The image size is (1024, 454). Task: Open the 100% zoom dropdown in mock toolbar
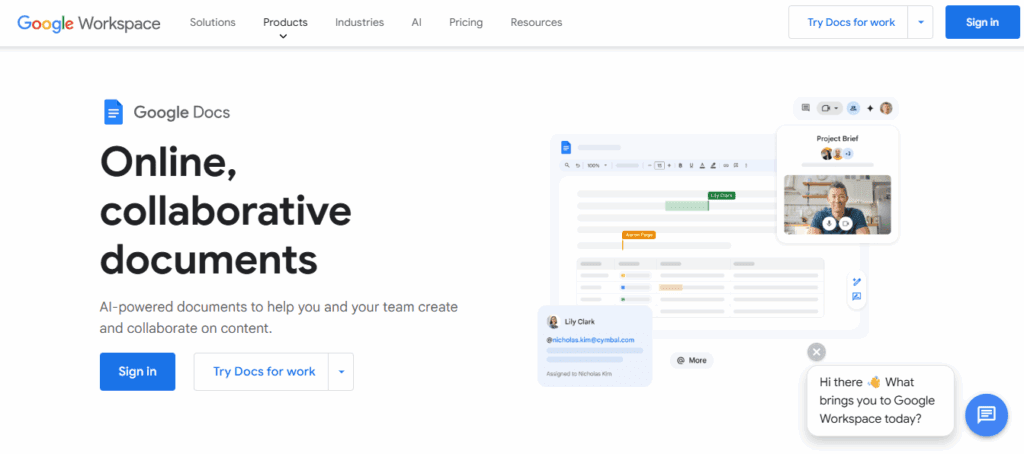coord(605,165)
